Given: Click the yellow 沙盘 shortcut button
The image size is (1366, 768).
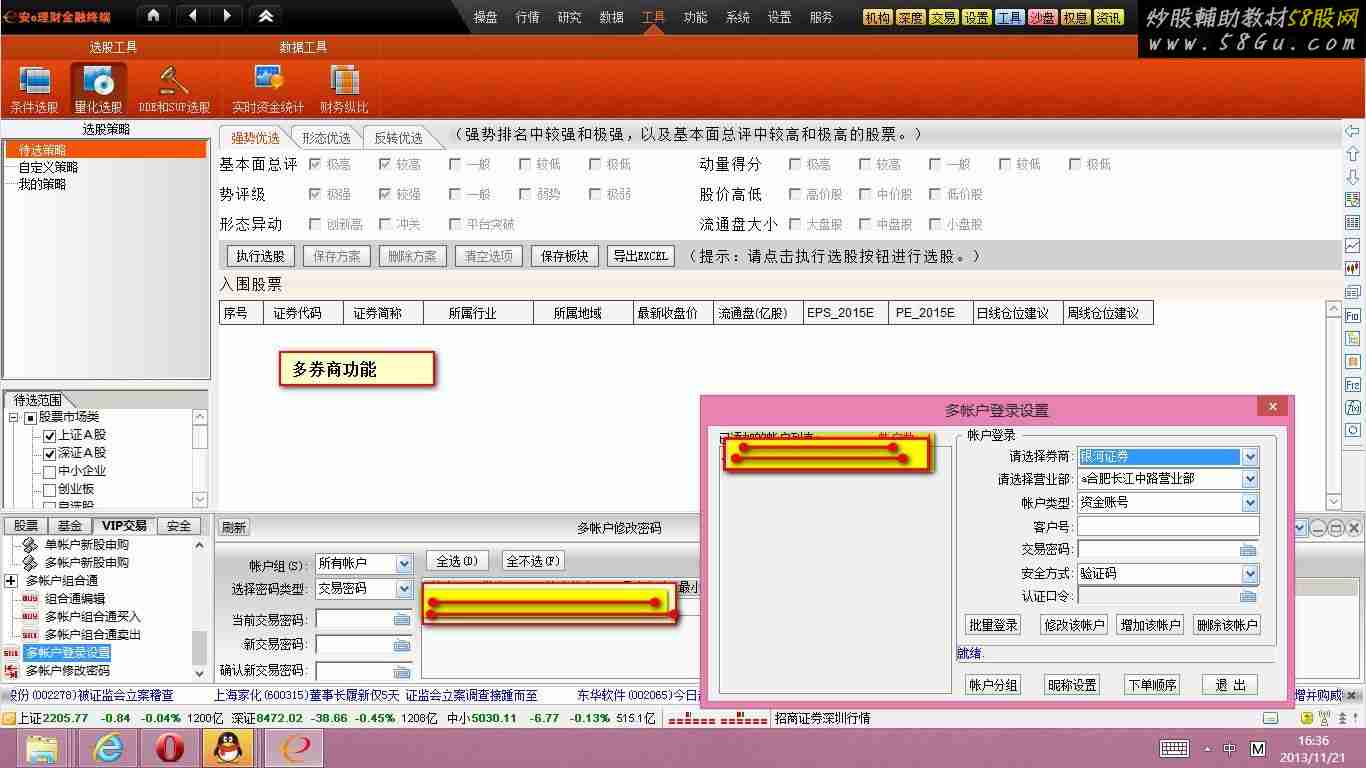Looking at the screenshot, I should click(1042, 17).
